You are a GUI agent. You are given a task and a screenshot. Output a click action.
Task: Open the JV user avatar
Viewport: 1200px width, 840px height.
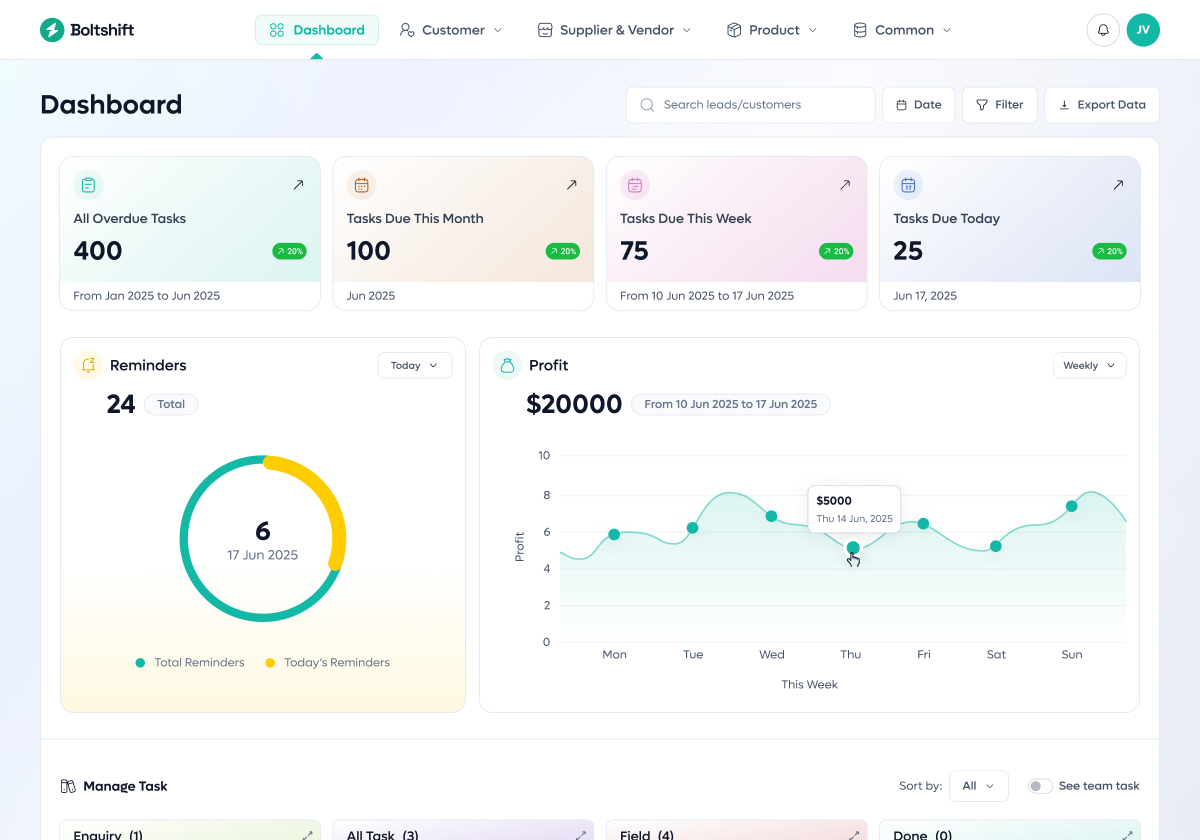coord(1143,30)
